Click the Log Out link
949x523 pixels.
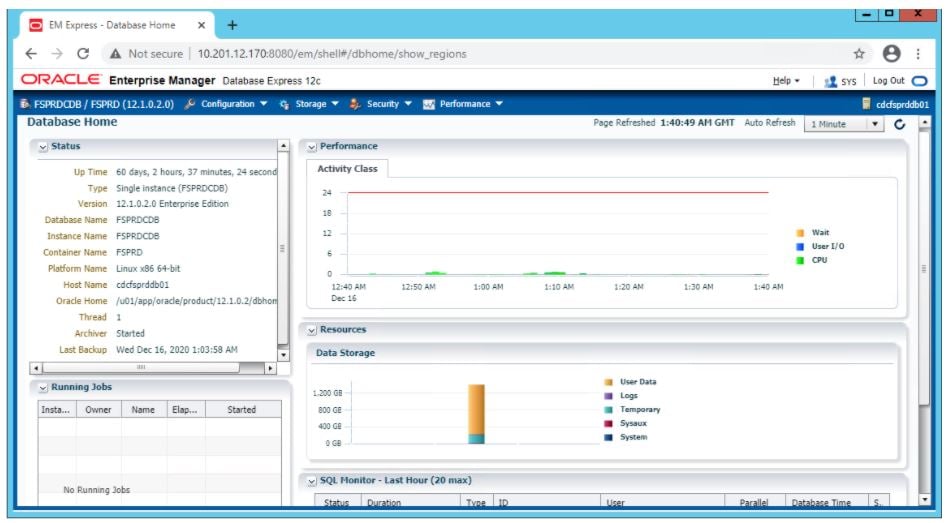[888, 81]
